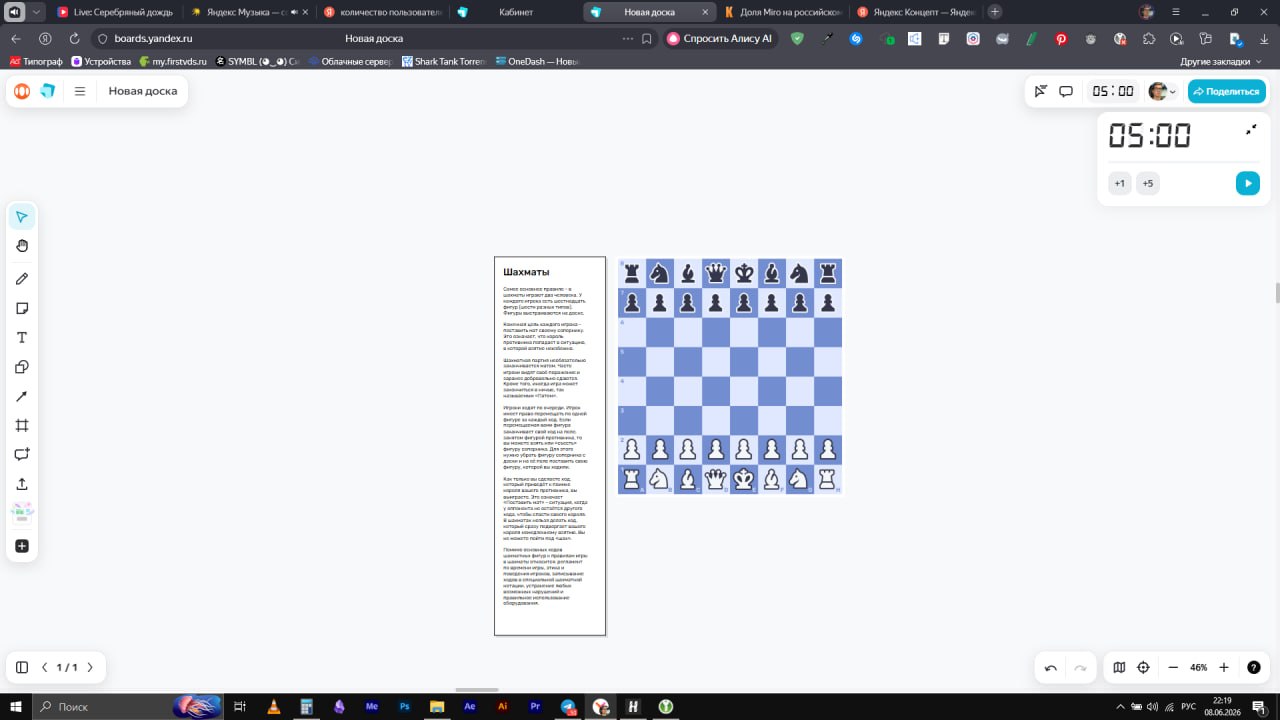The height and width of the screenshot is (720, 1280).
Task: Go to next board page
Action: click(x=90, y=667)
